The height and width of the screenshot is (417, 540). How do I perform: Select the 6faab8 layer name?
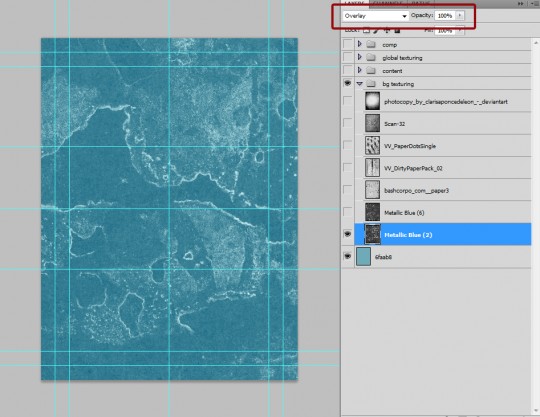tap(383, 257)
